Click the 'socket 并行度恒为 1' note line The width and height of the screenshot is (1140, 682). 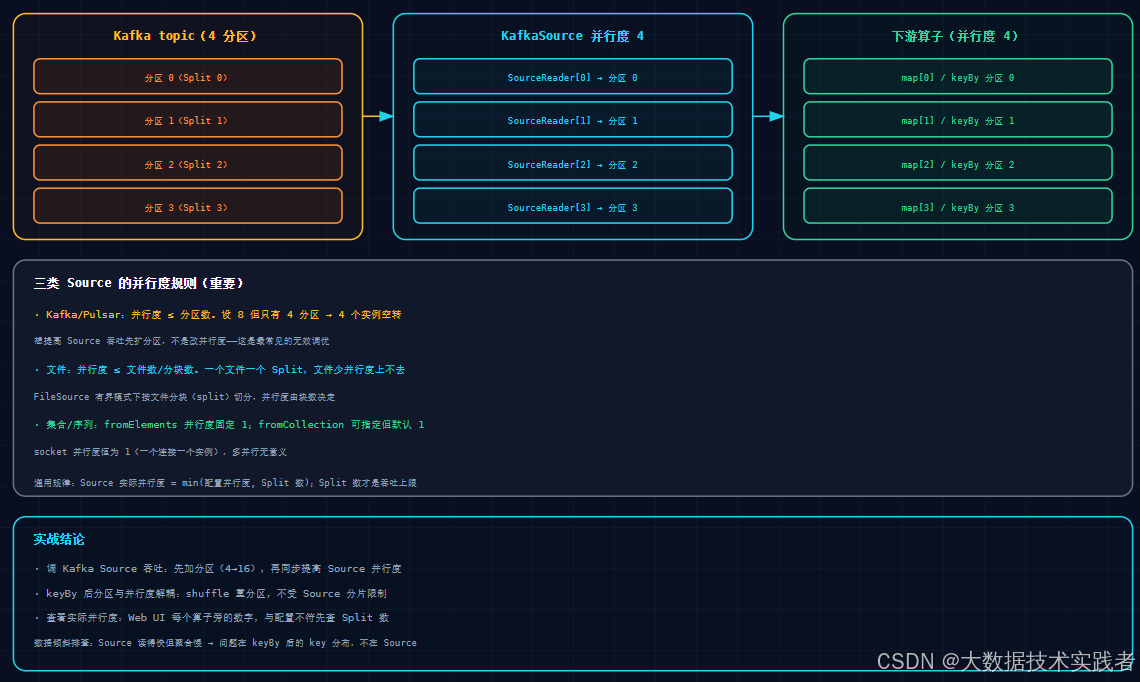click(160, 452)
